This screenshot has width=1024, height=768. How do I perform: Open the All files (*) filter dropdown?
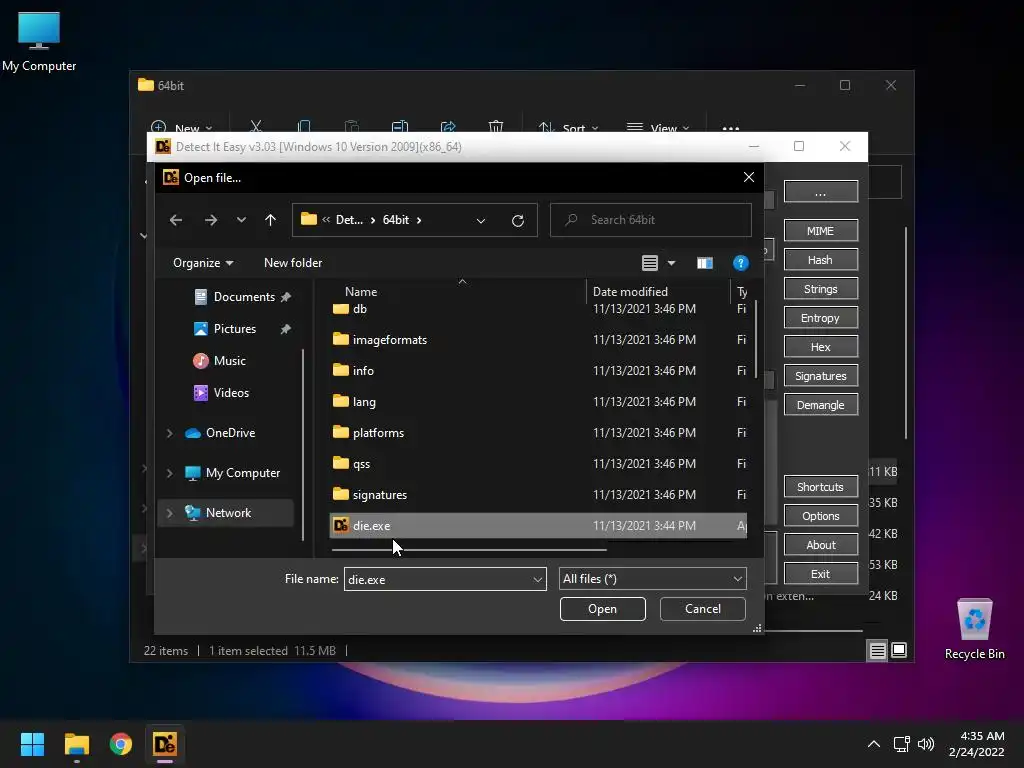pos(652,579)
